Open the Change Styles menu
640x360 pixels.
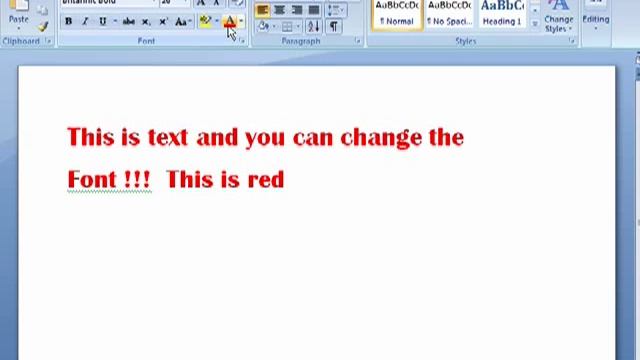point(559,16)
